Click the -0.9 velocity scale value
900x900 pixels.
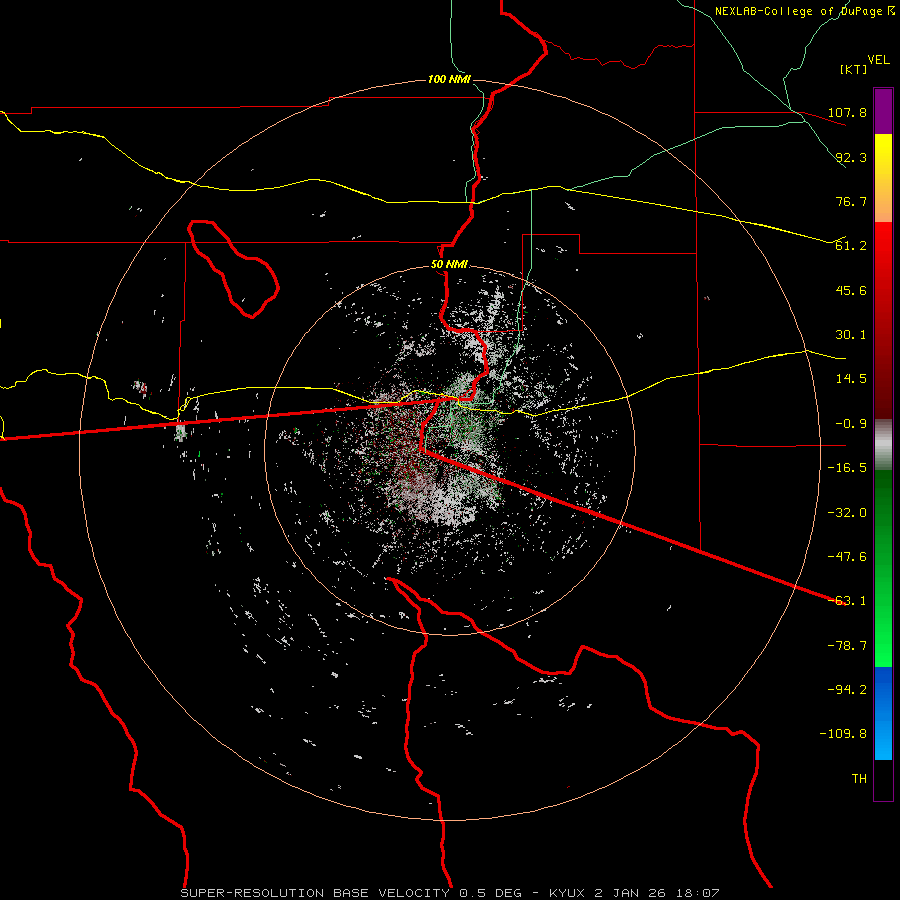pos(851,424)
